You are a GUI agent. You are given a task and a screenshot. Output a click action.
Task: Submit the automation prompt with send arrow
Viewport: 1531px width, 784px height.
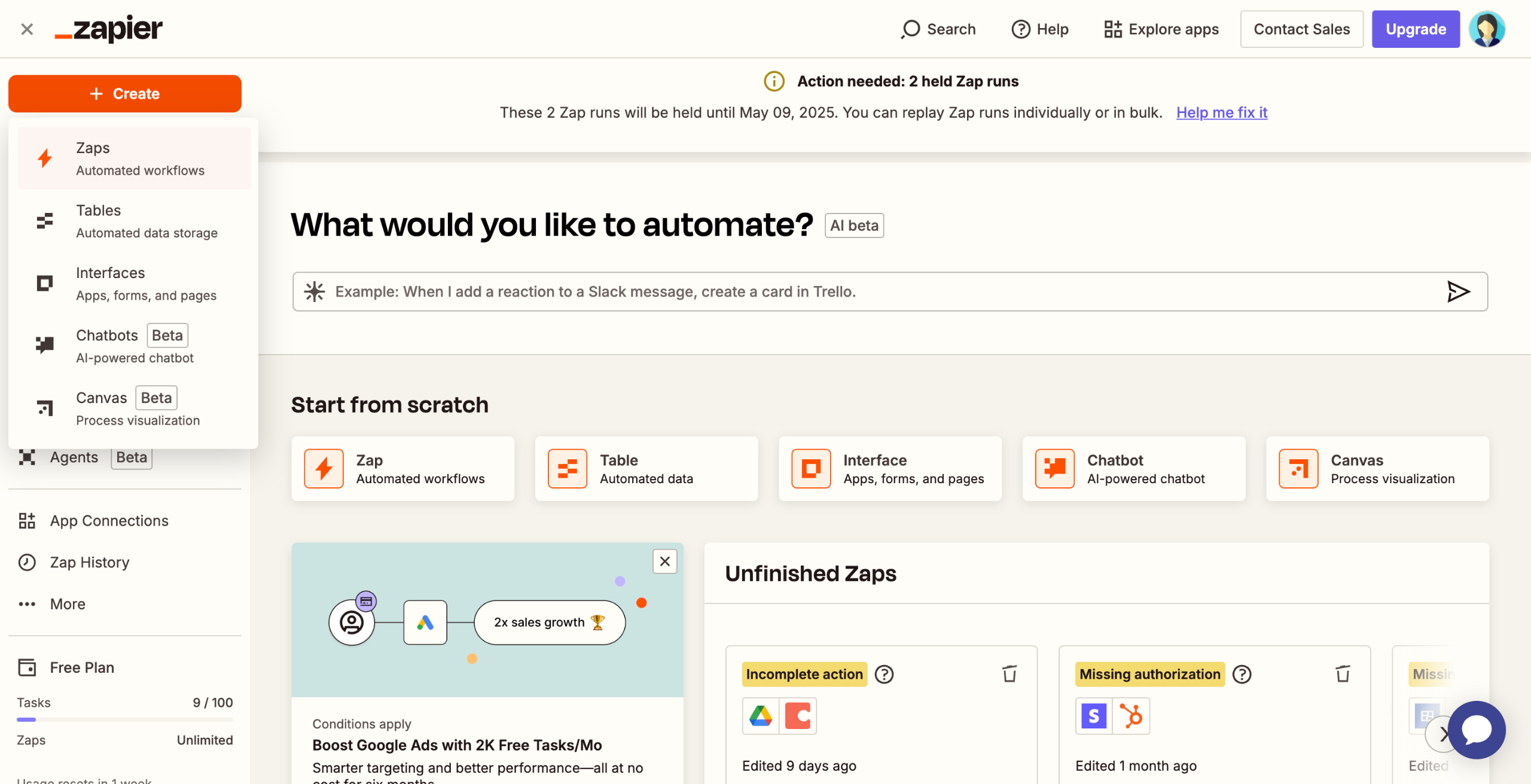click(x=1457, y=292)
